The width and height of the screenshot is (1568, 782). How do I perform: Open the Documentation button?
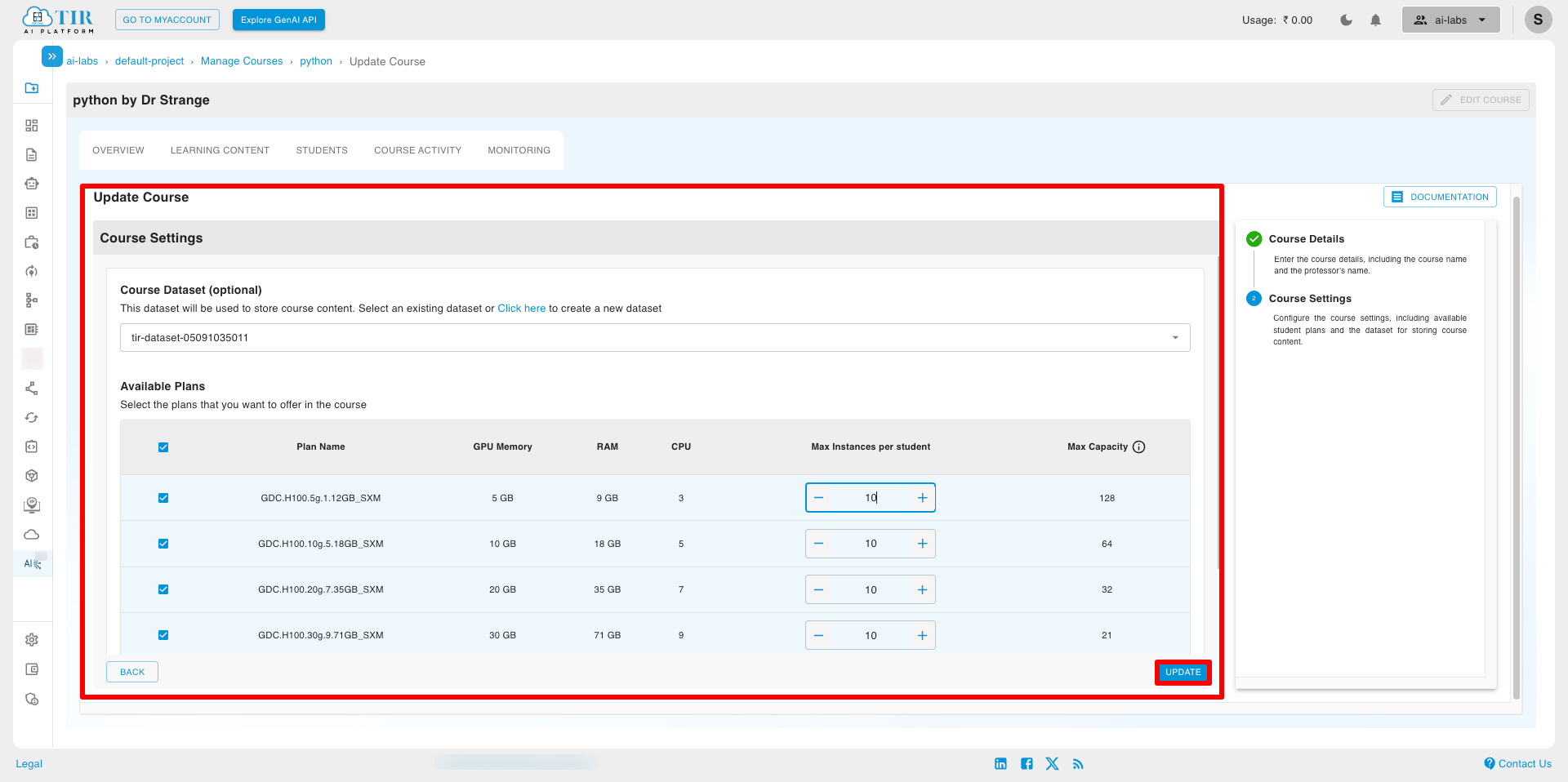(x=1440, y=197)
